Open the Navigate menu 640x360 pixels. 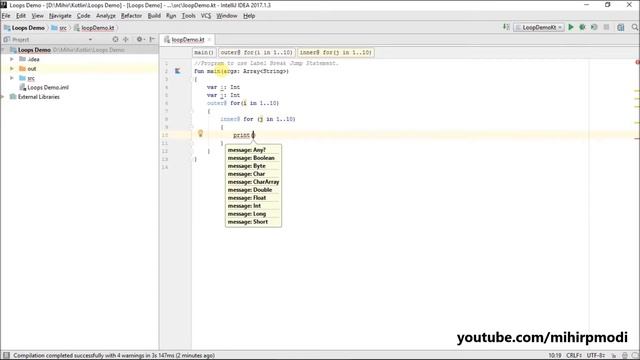coord(60,16)
